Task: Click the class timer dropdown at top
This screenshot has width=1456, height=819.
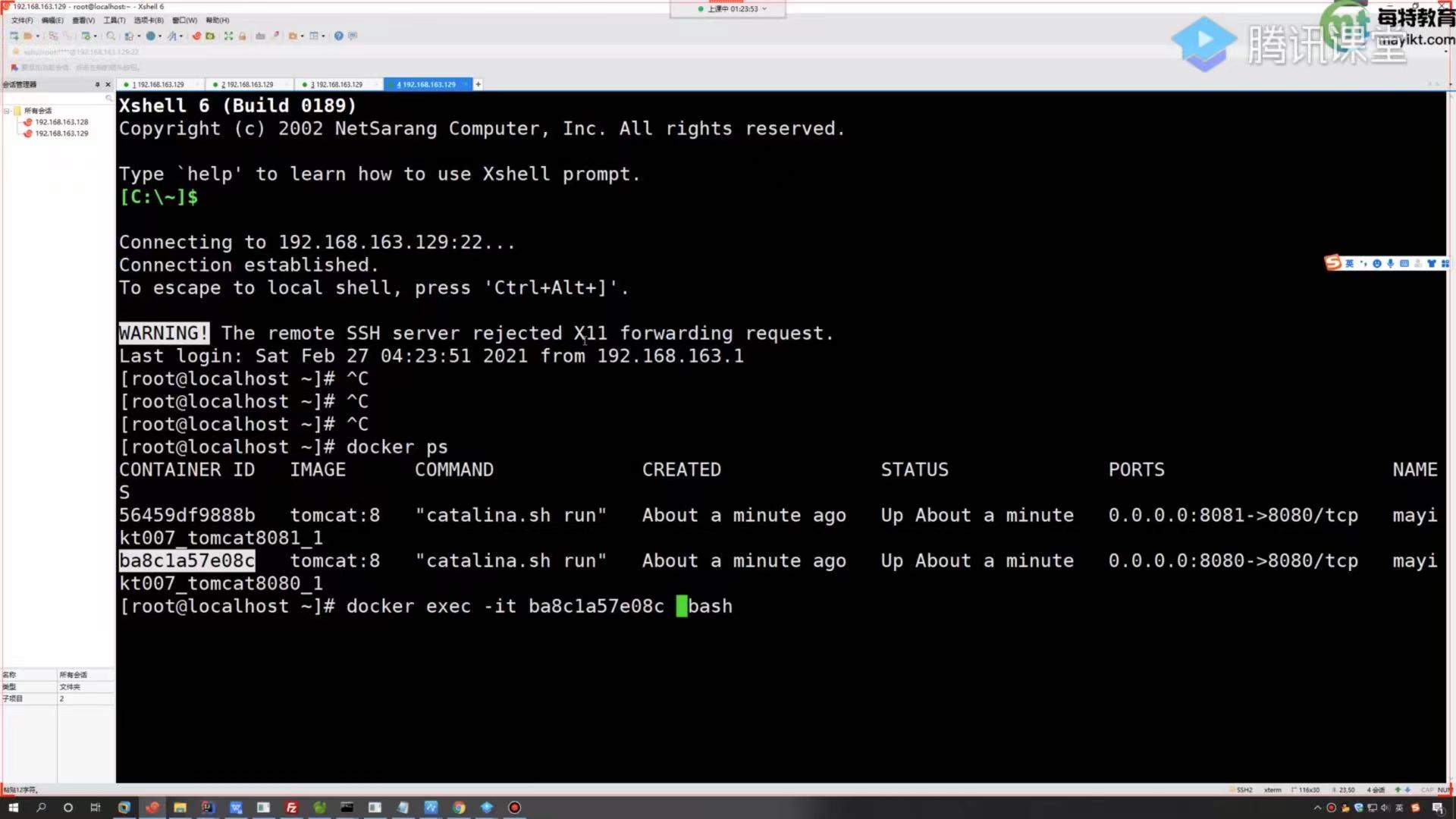Action: tap(764, 9)
